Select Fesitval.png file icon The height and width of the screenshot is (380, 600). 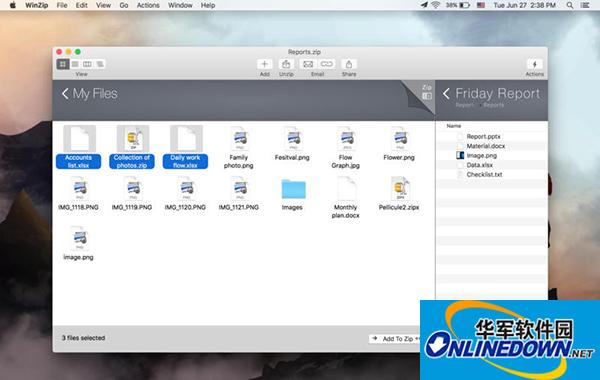(293, 139)
